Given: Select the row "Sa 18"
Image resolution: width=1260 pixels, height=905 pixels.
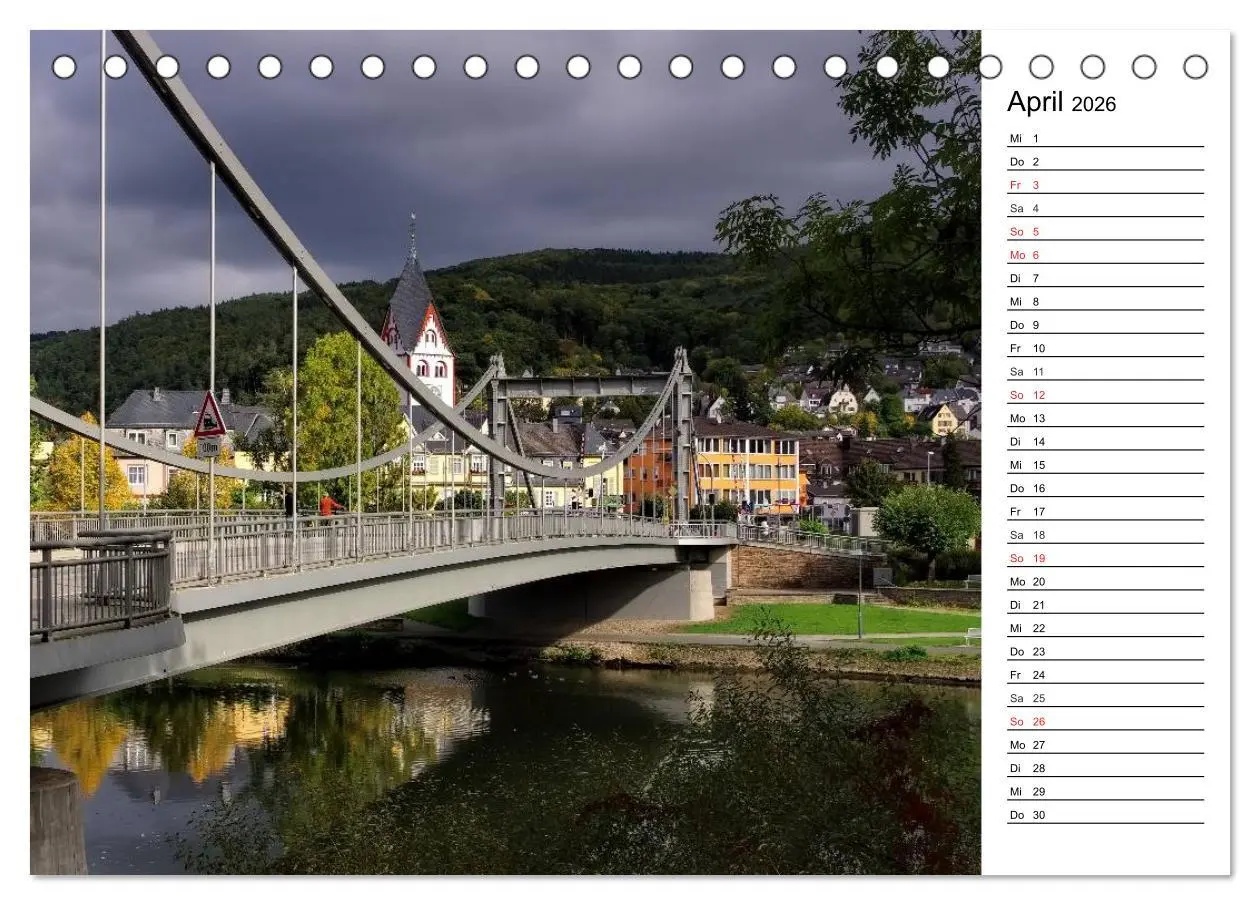Looking at the screenshot, I should tap(1105, 535).
